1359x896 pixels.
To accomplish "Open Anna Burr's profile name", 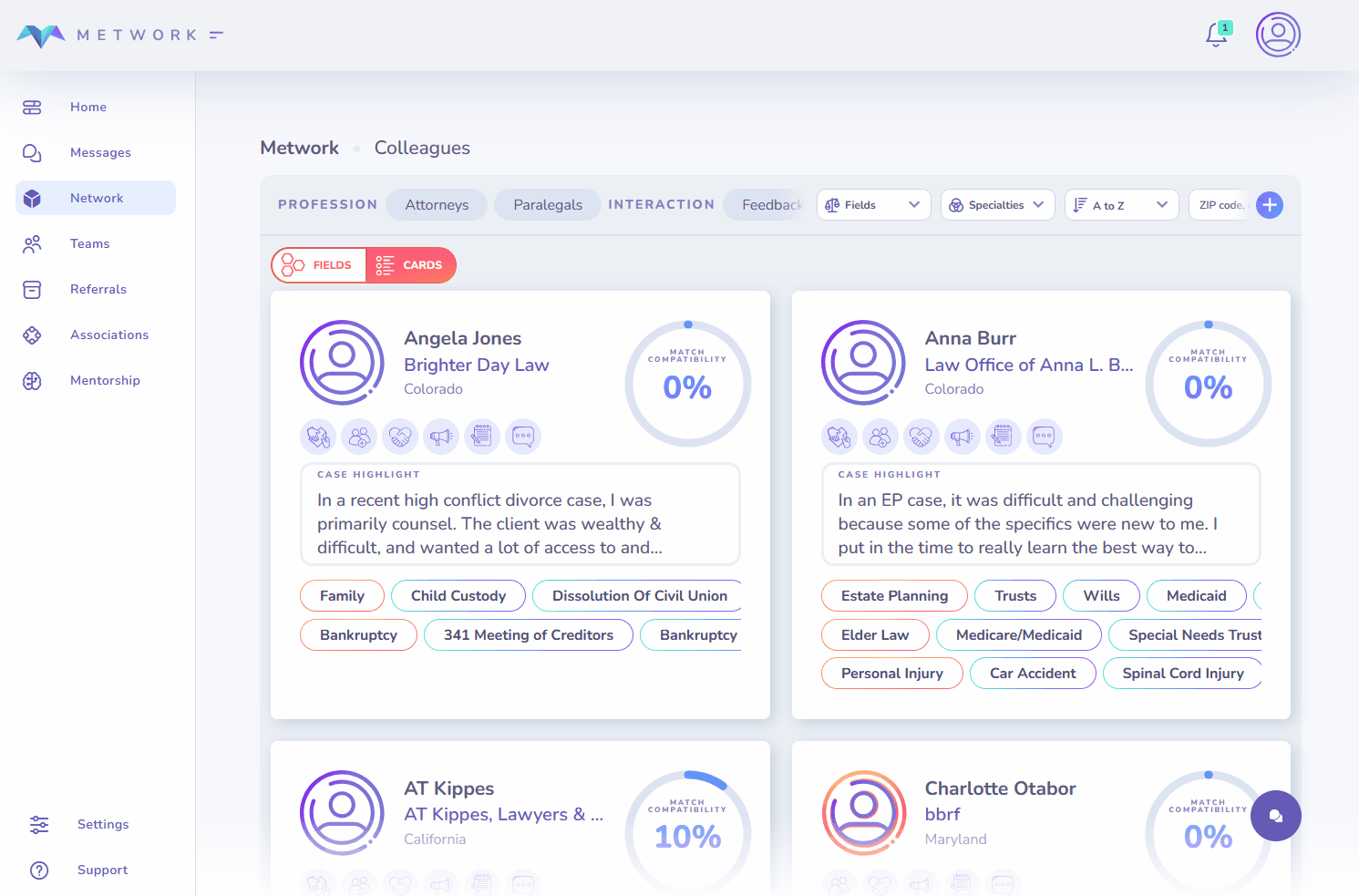I will pyautogui.click(x=971, y=338).
